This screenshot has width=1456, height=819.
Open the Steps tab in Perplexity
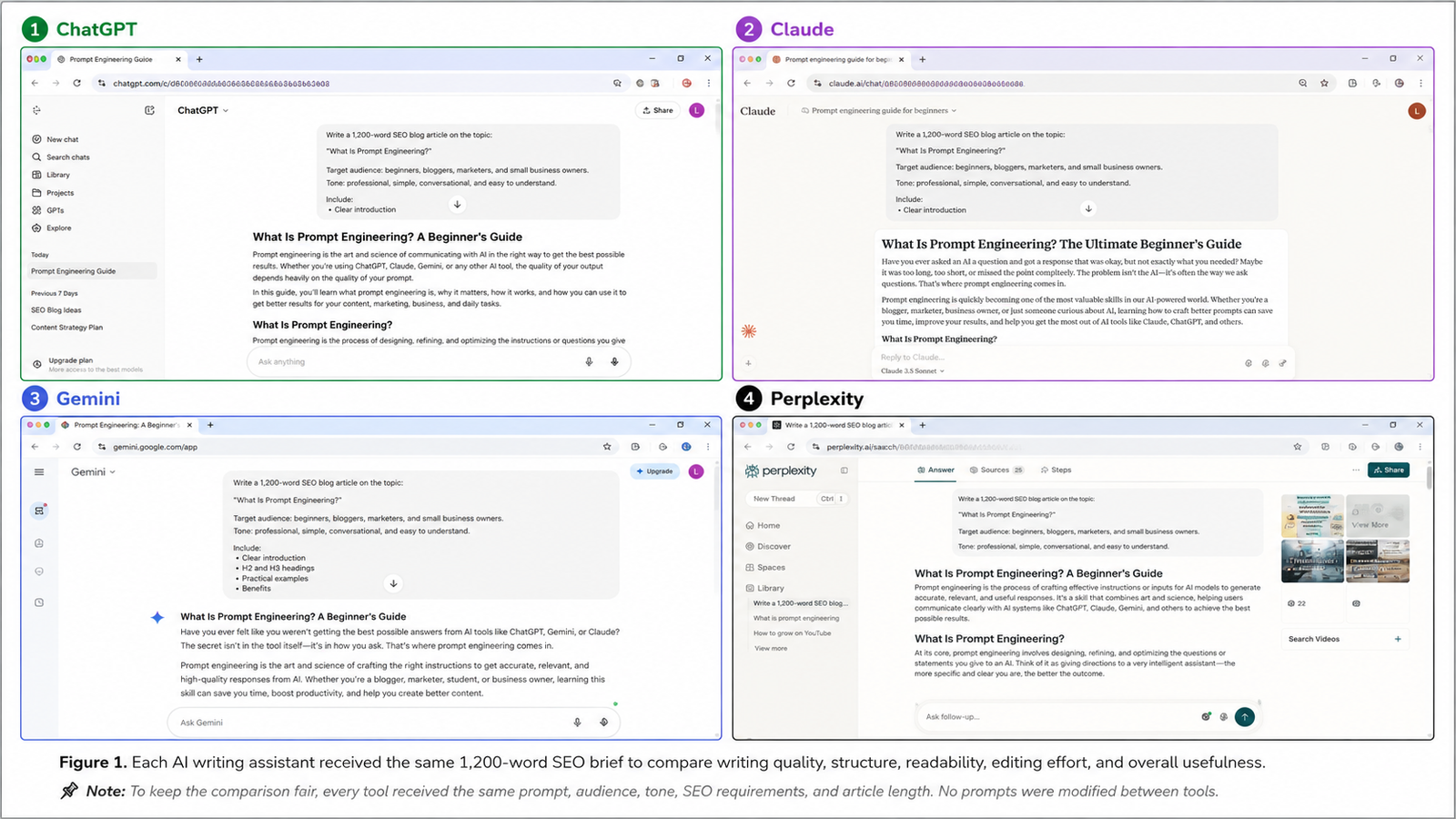[1056, 470]
